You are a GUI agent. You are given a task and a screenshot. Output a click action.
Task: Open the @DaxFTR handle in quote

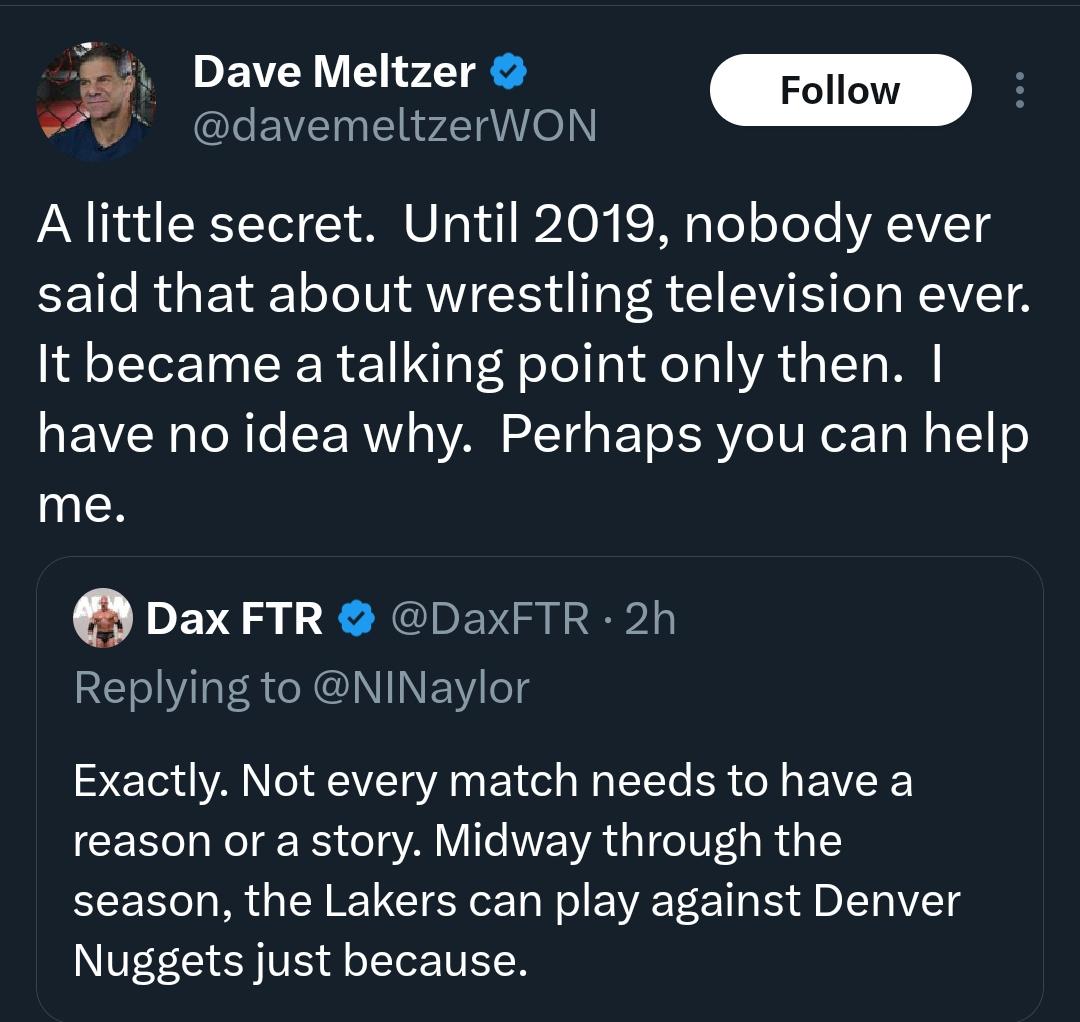tap(489, 619)
